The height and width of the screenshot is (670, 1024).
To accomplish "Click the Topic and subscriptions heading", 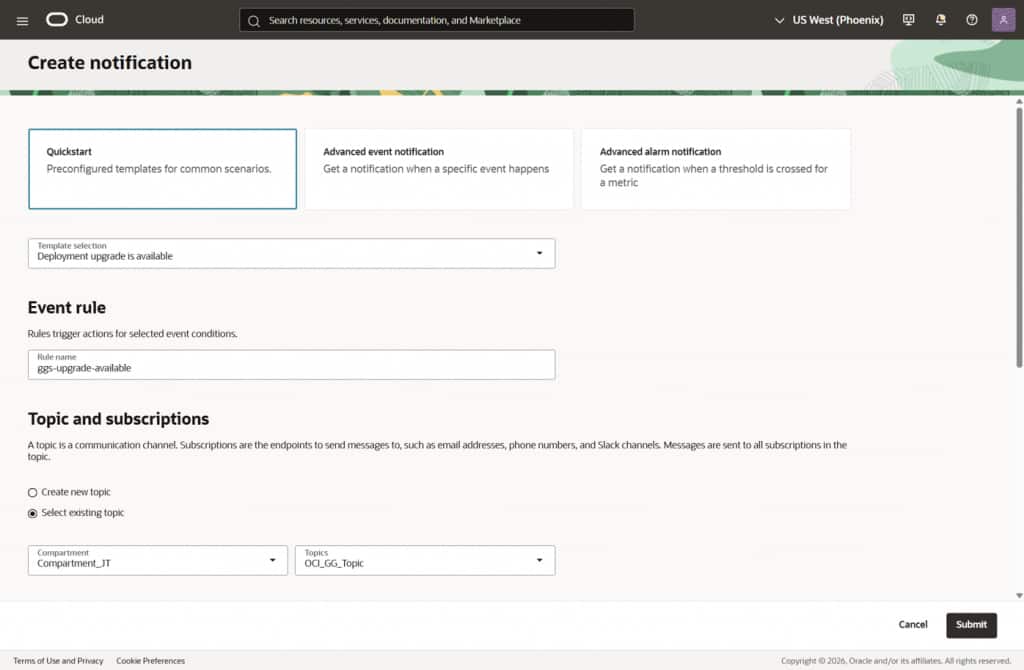I will pos(118,419).
